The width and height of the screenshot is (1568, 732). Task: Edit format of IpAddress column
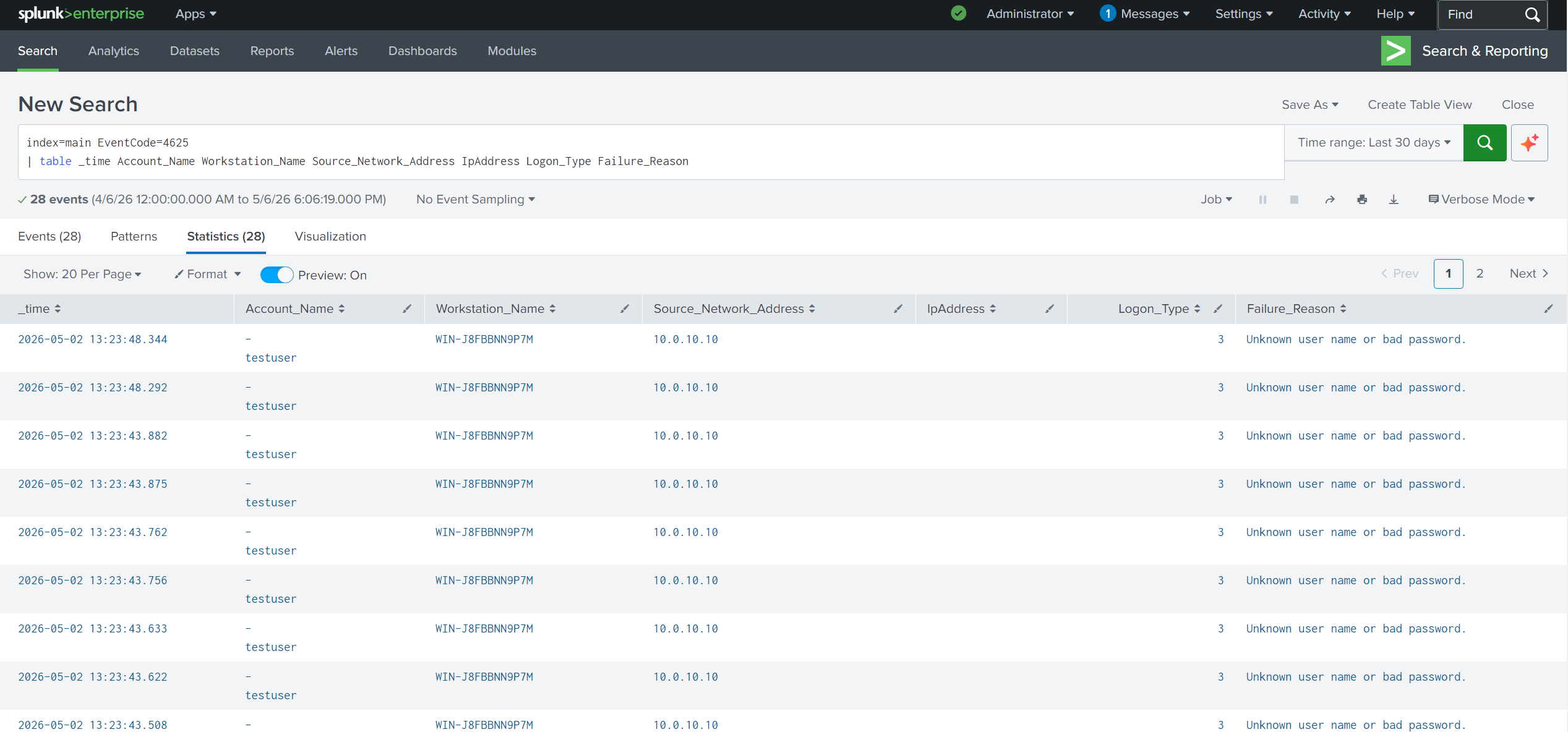pos(1050,309)
